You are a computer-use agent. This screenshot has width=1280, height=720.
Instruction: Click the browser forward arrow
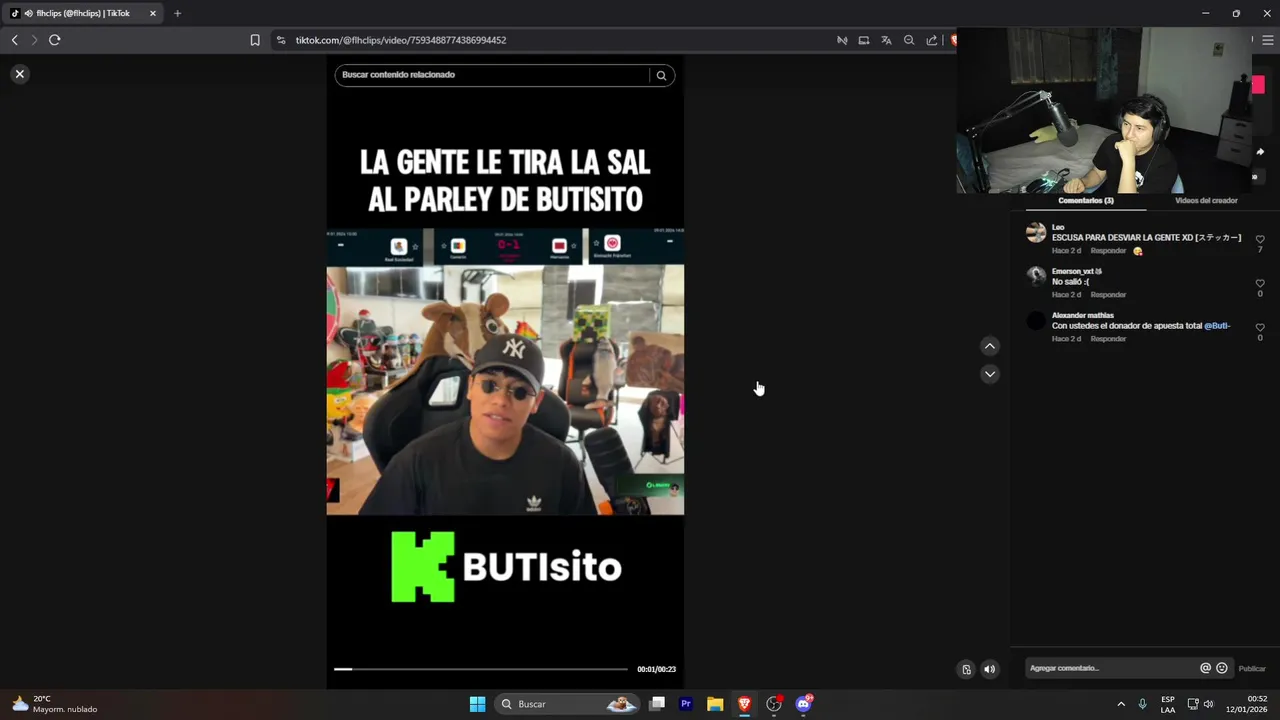(34, 40)
